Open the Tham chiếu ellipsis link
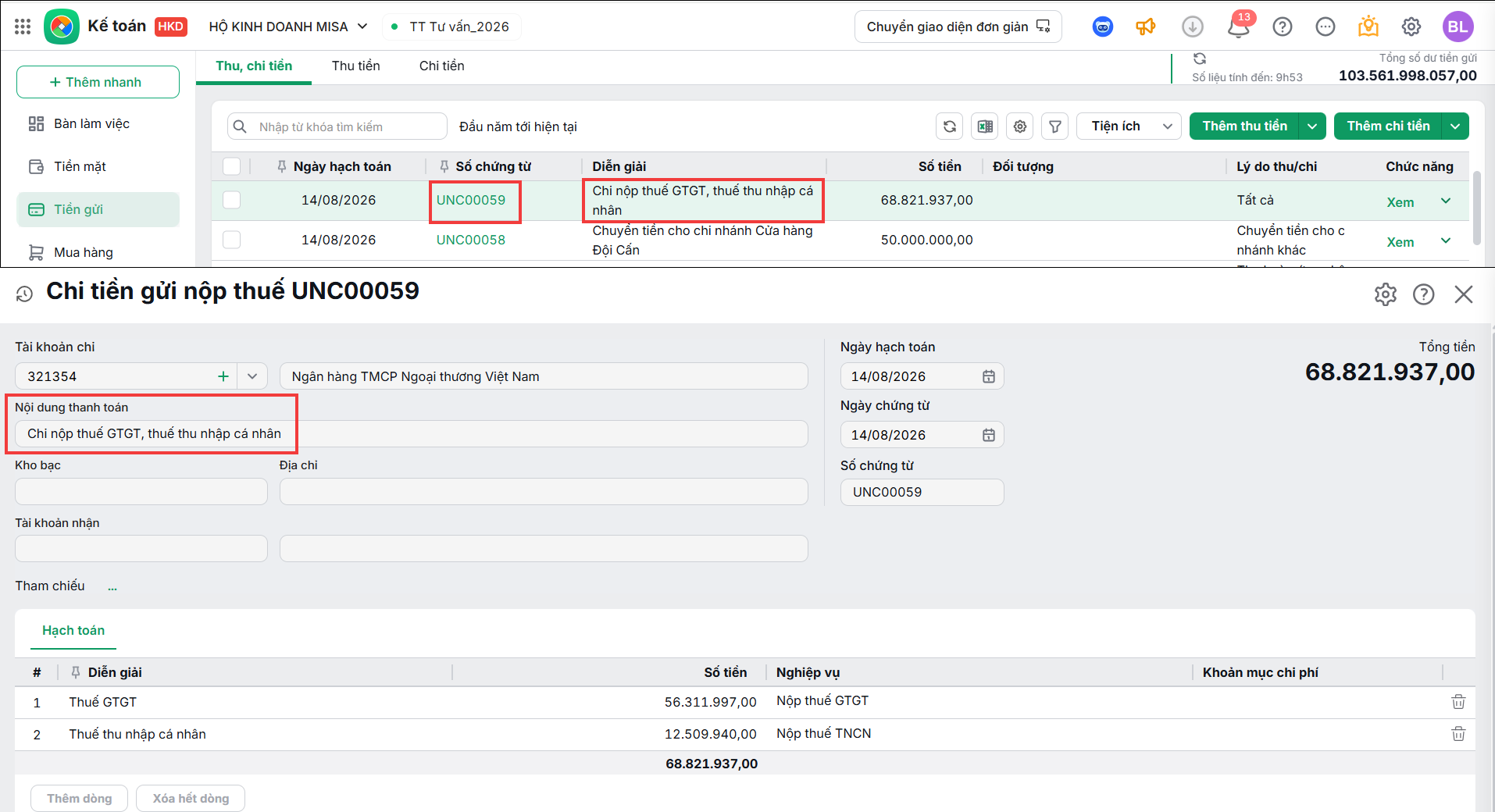Screen dimensions: 1495x812 tap(112, 586)
